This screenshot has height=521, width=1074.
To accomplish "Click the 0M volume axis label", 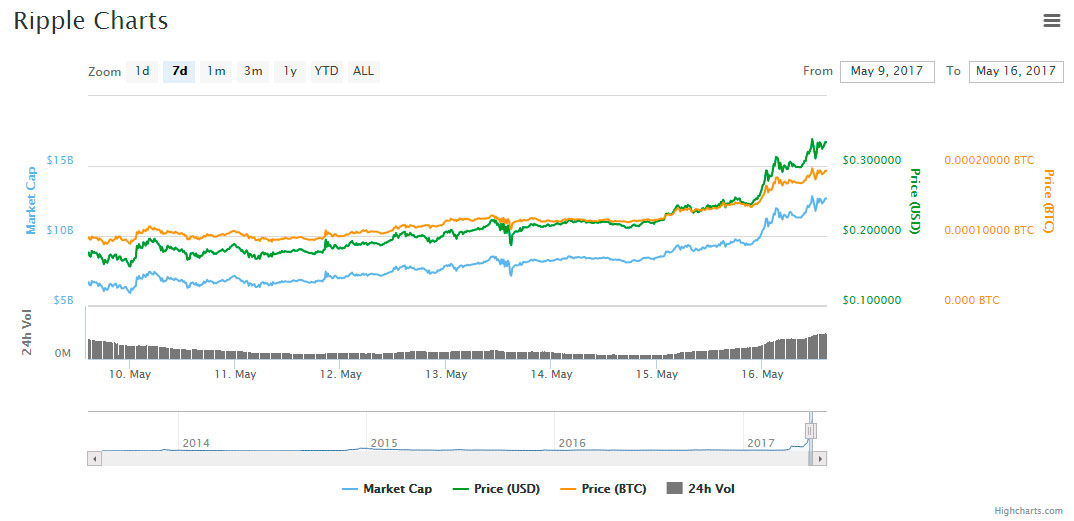I will click(63, 353).
